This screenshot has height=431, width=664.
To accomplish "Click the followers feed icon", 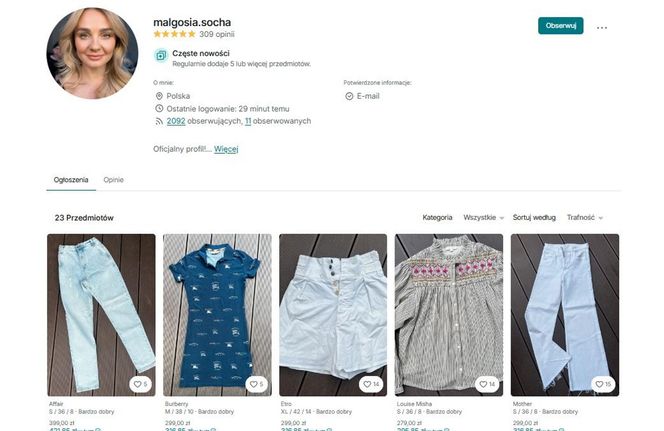I will (159, 121).
